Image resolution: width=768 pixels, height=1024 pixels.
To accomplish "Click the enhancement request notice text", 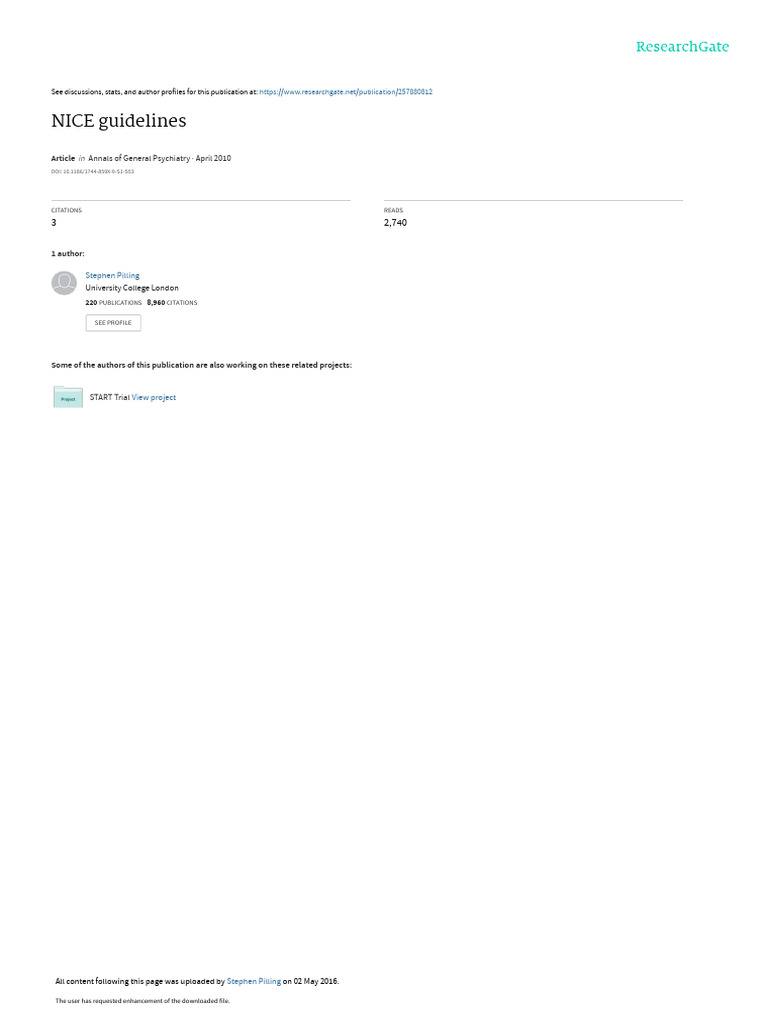I will (142, 1000).
